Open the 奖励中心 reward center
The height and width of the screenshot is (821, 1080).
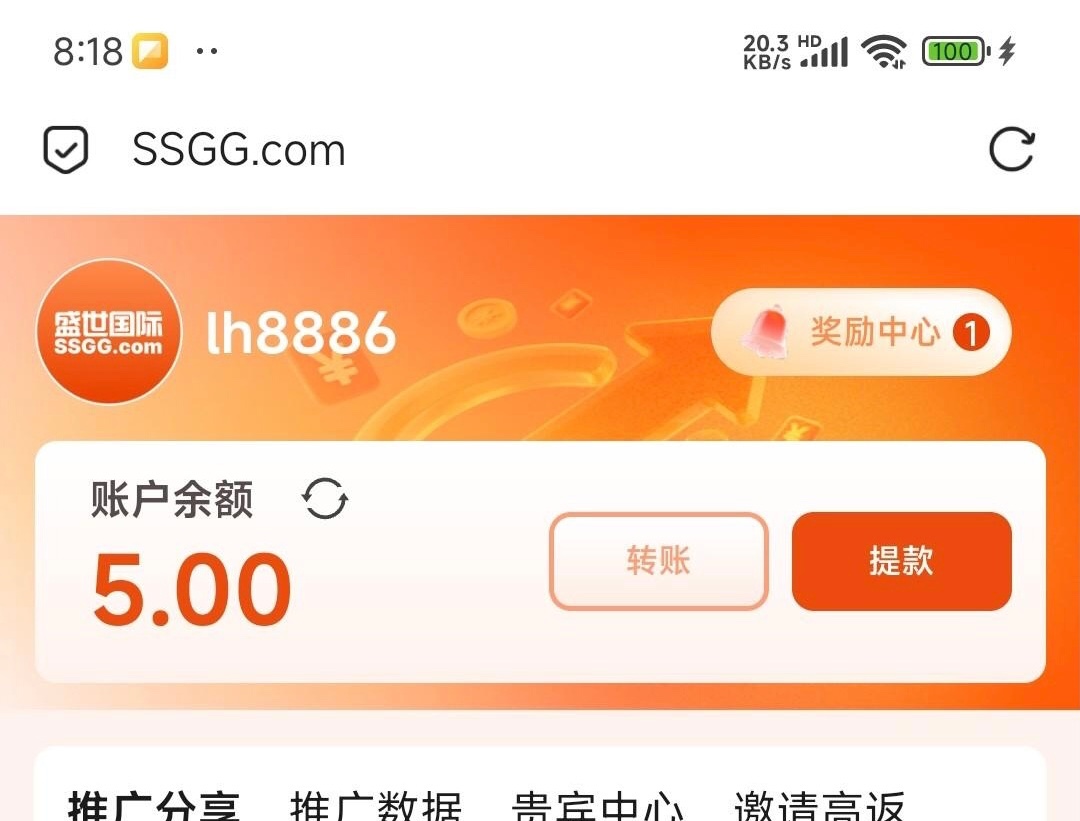(861, 332)
